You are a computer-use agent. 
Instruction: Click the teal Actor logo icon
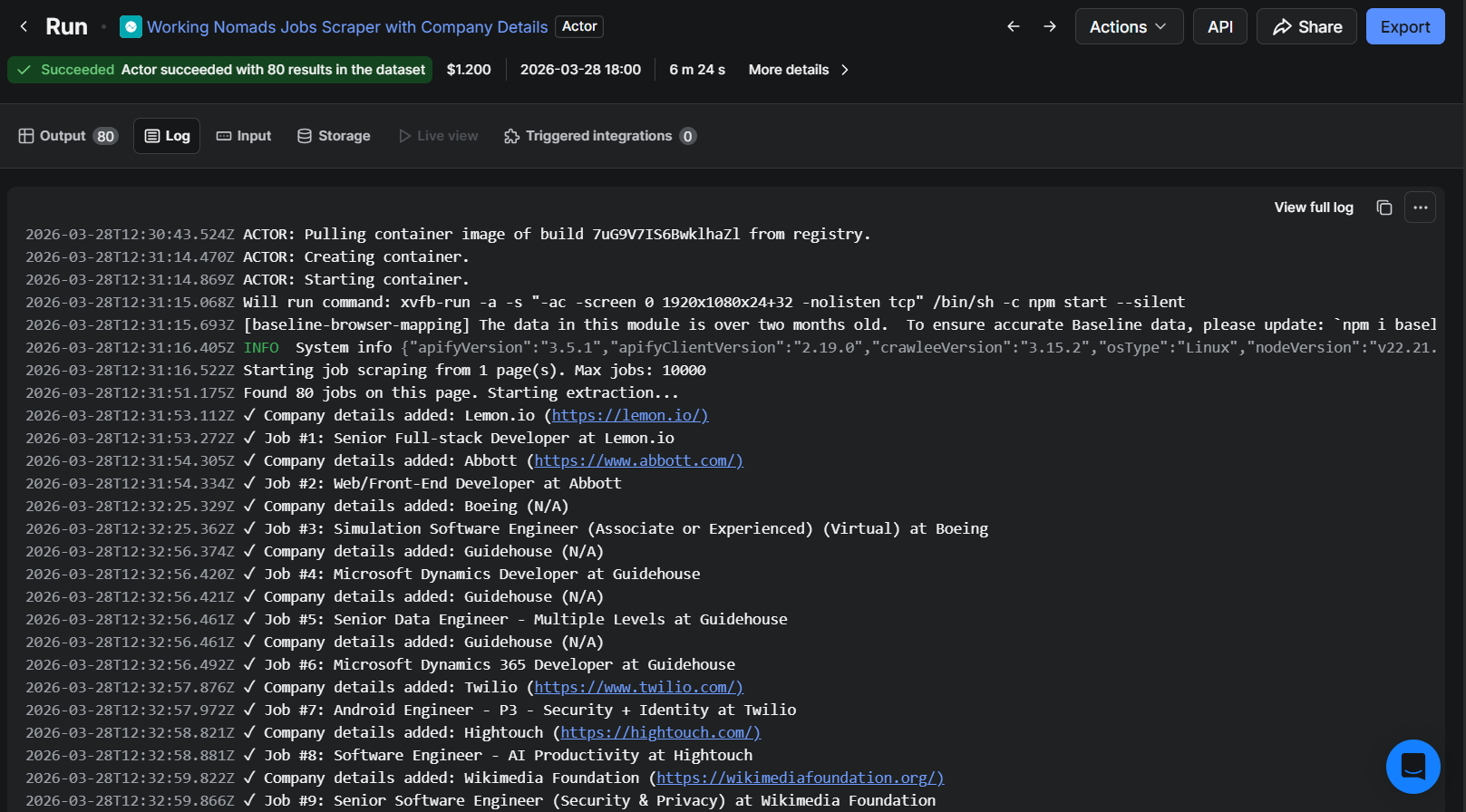[131, 27]
